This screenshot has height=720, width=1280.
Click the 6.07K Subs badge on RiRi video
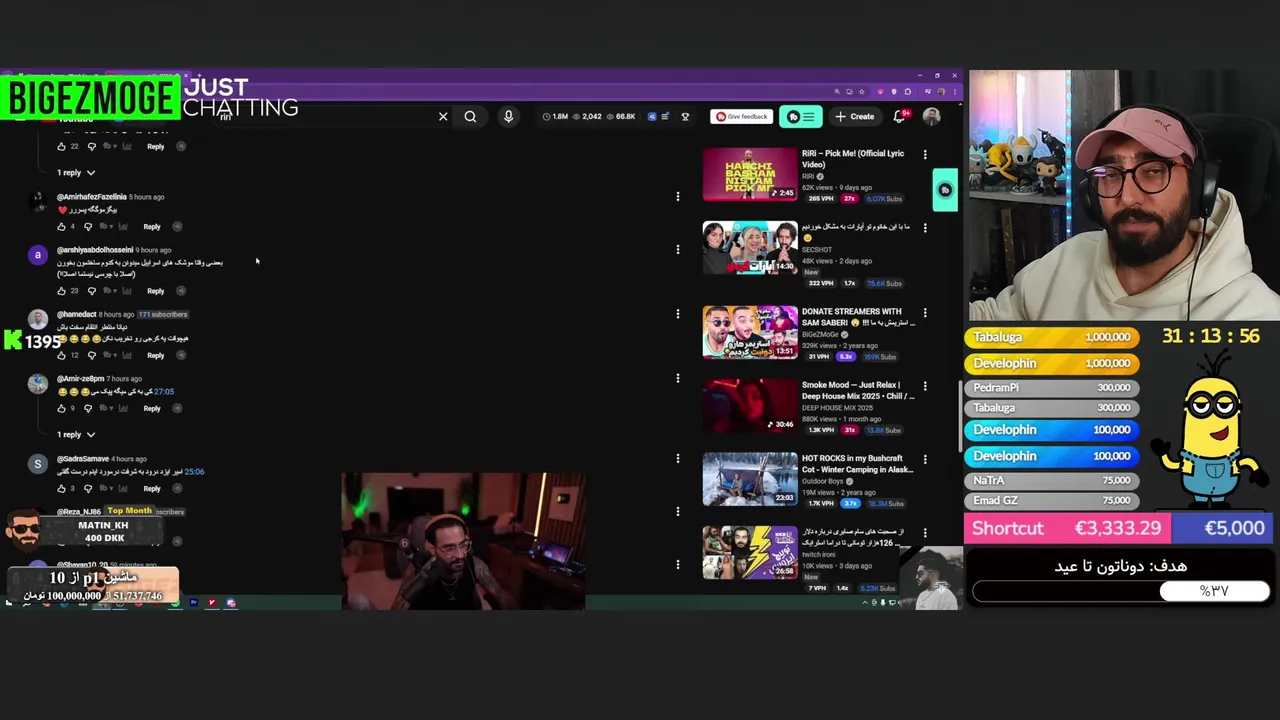[884, 199]
